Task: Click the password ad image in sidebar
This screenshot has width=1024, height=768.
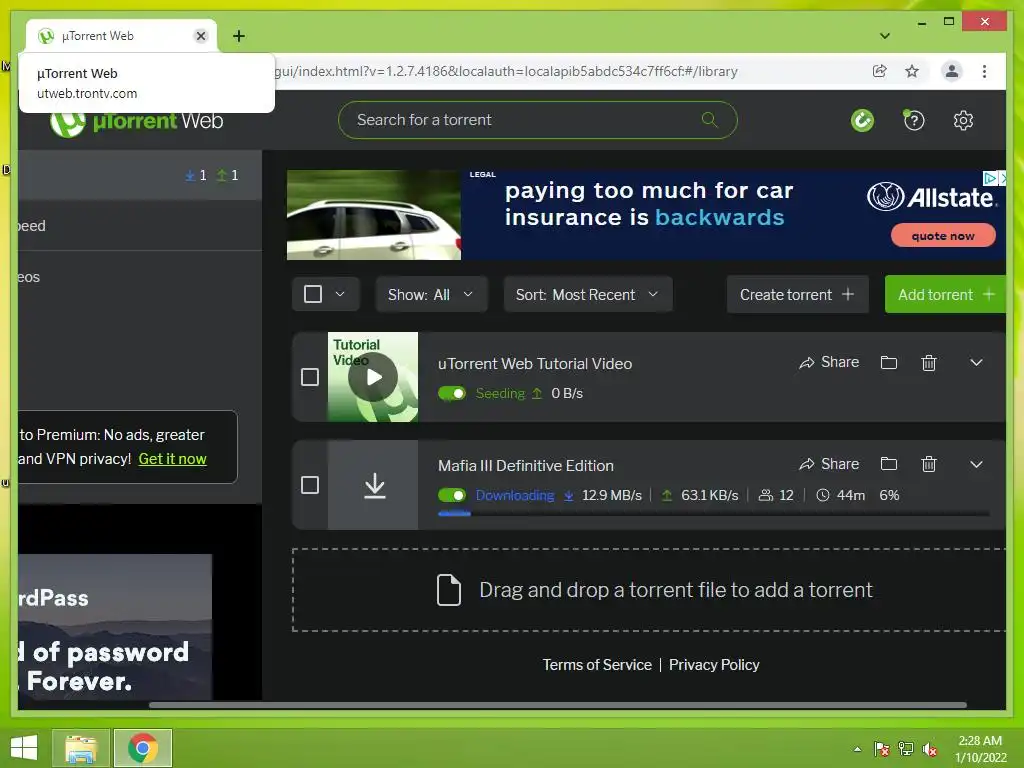Action: 115,627
